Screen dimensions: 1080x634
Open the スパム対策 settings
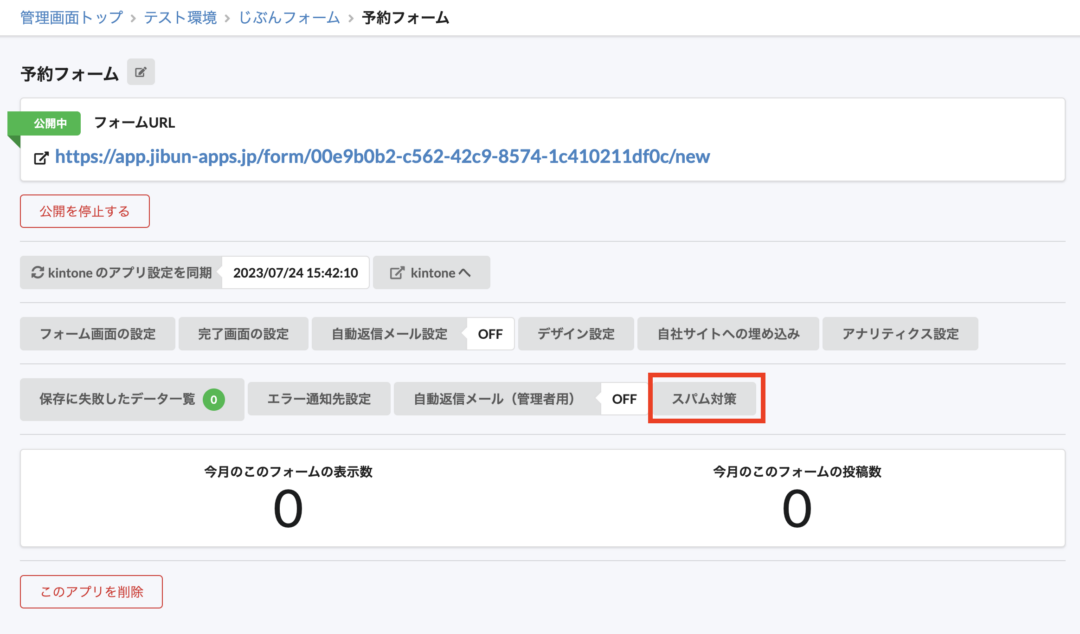[x=704, y=399]
